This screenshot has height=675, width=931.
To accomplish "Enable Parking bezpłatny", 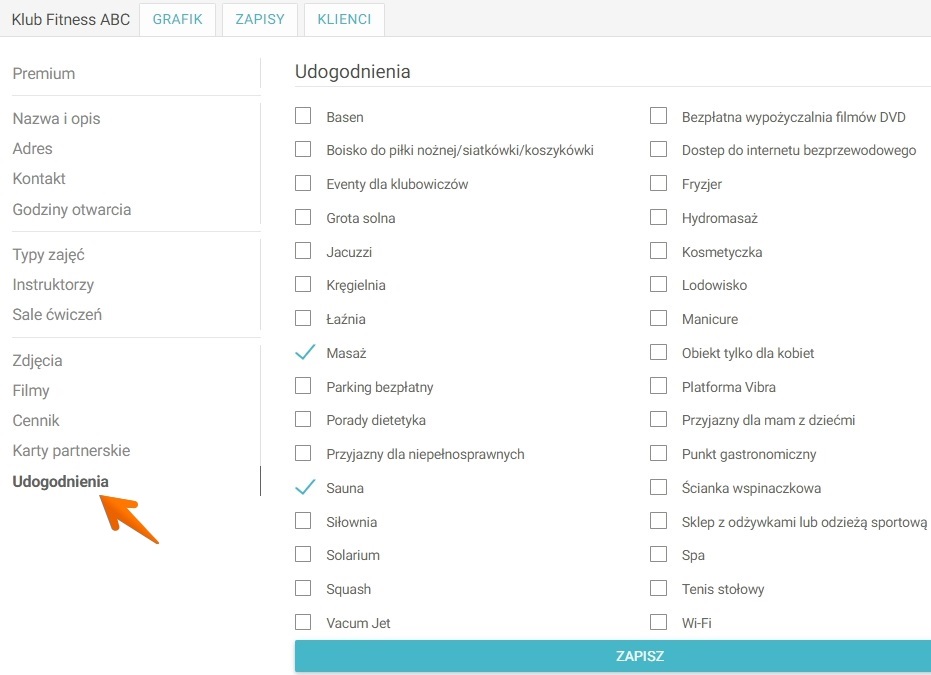I will click(x=303, y=386).
